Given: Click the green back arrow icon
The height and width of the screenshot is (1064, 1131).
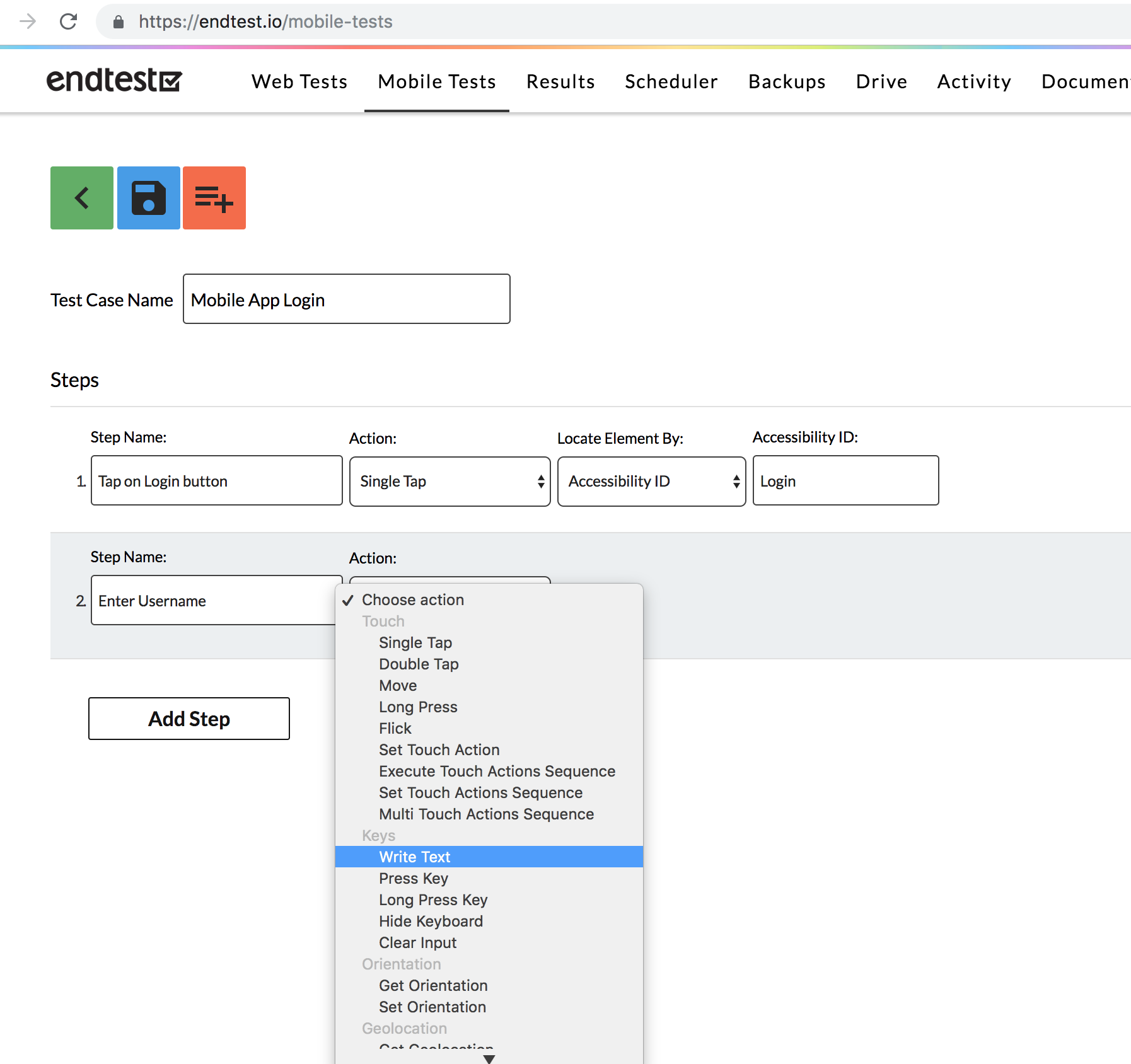Looking at the screenshot, I should click(x=81, y=197).
